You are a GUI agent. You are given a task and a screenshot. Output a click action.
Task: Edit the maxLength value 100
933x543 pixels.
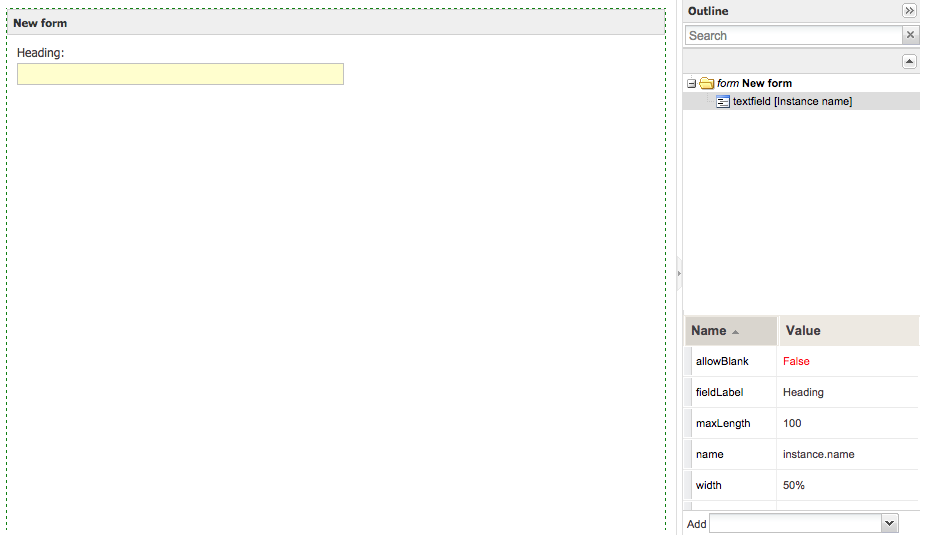point(792,423)
